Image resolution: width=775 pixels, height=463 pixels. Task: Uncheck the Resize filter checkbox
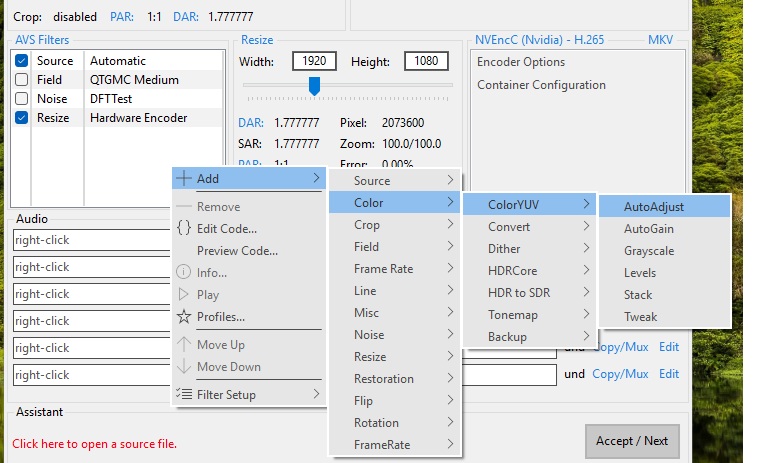tap(21, 118)
